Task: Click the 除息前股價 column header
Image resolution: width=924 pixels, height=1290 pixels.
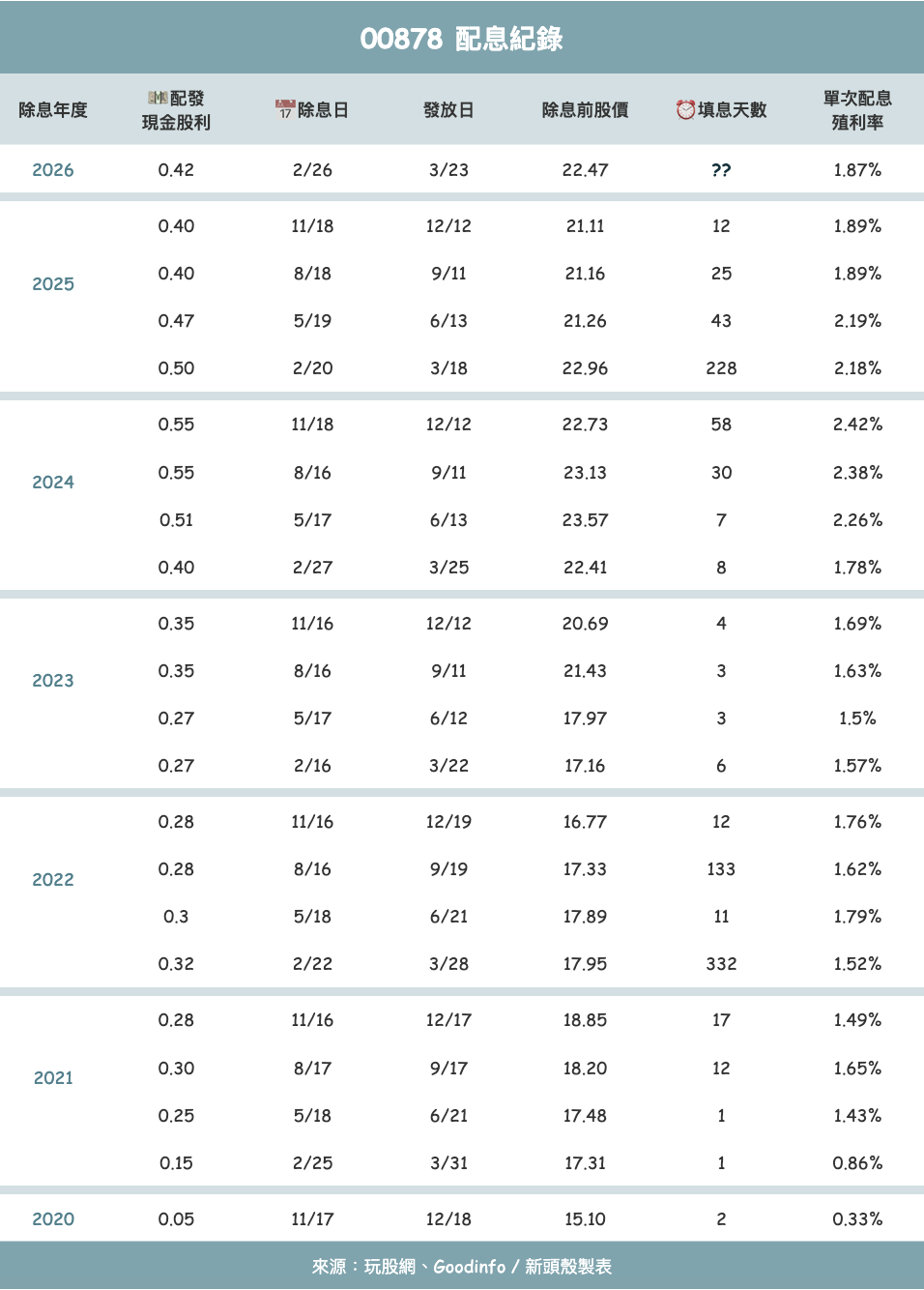Action: pyautogui.click(x=585, y=110)
